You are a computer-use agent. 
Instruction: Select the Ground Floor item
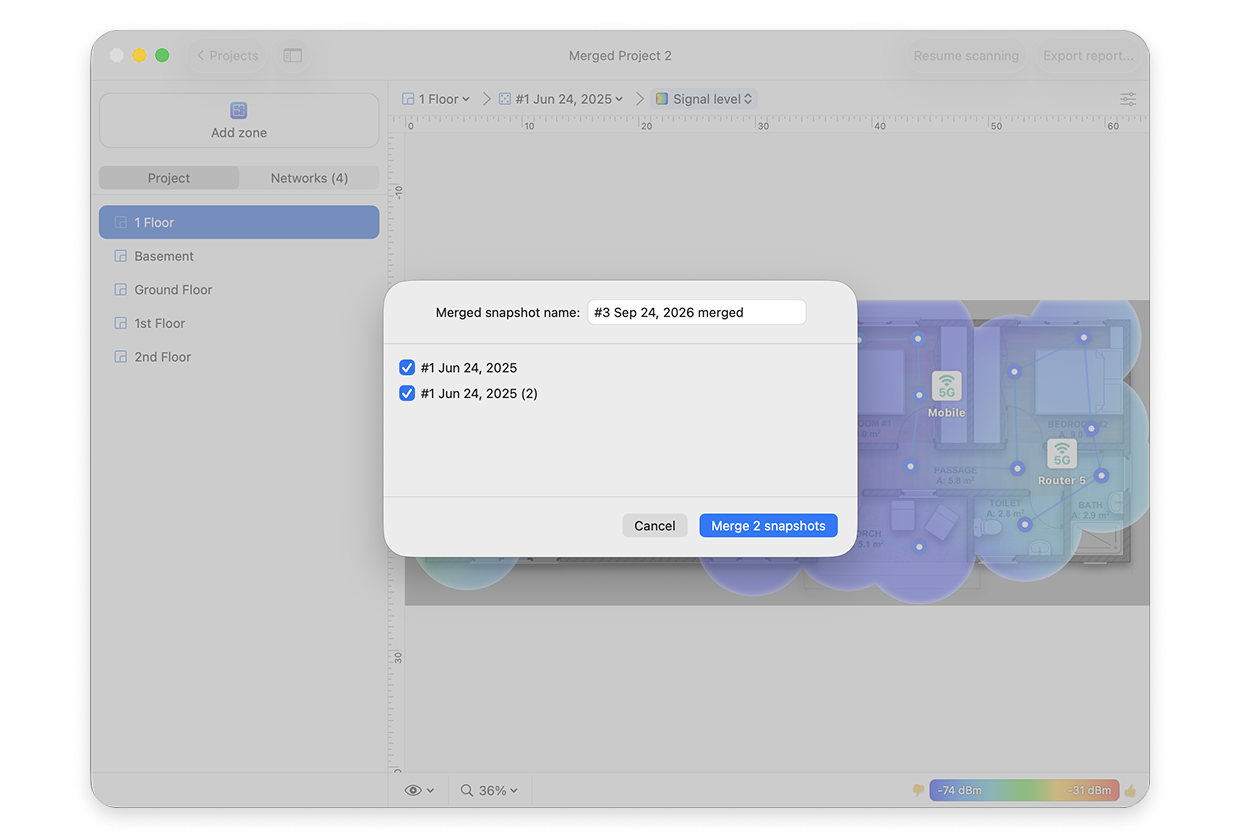(x=239, y=290)
